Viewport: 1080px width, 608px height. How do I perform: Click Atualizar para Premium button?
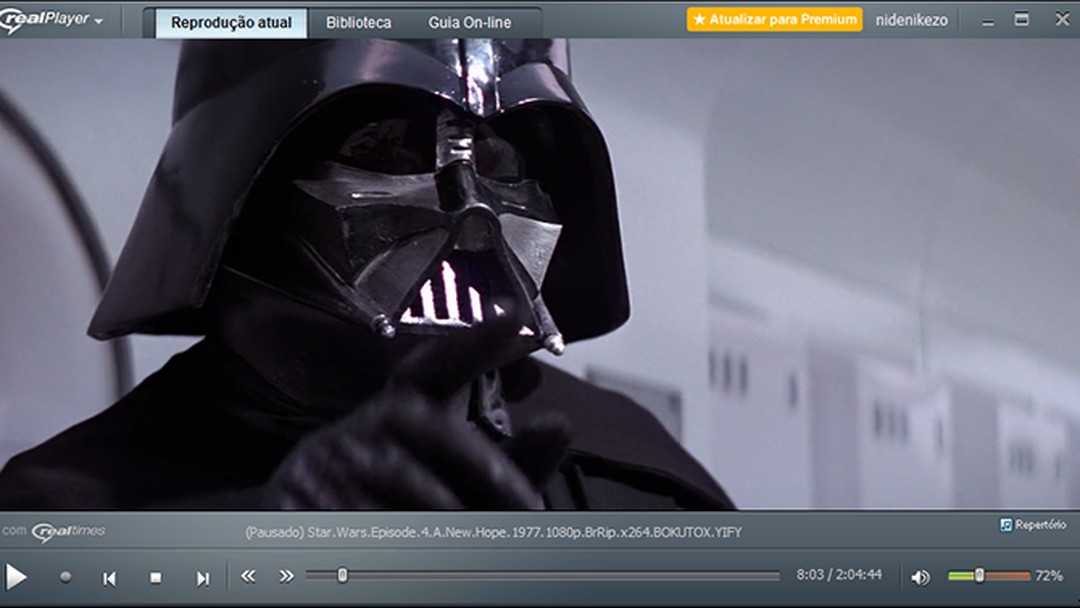(x=774, y=19)
